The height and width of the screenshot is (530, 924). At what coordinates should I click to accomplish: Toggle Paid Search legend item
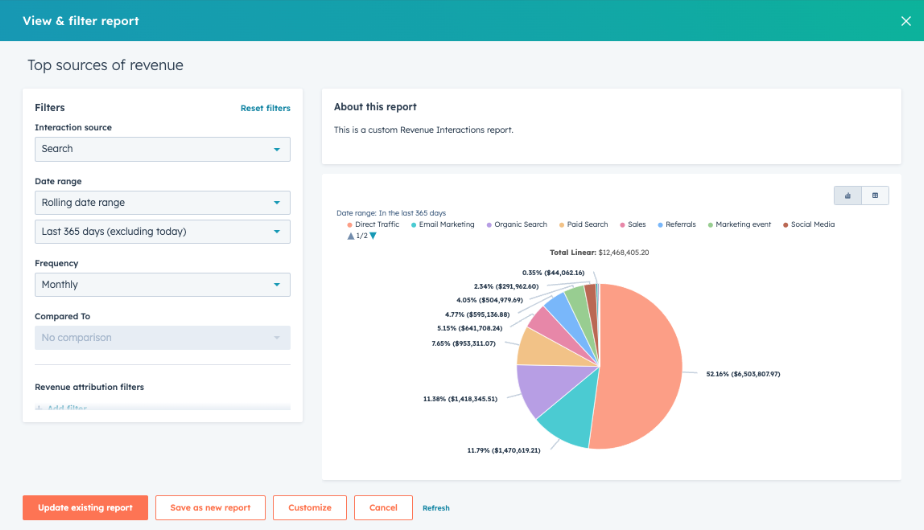(583, 225)
